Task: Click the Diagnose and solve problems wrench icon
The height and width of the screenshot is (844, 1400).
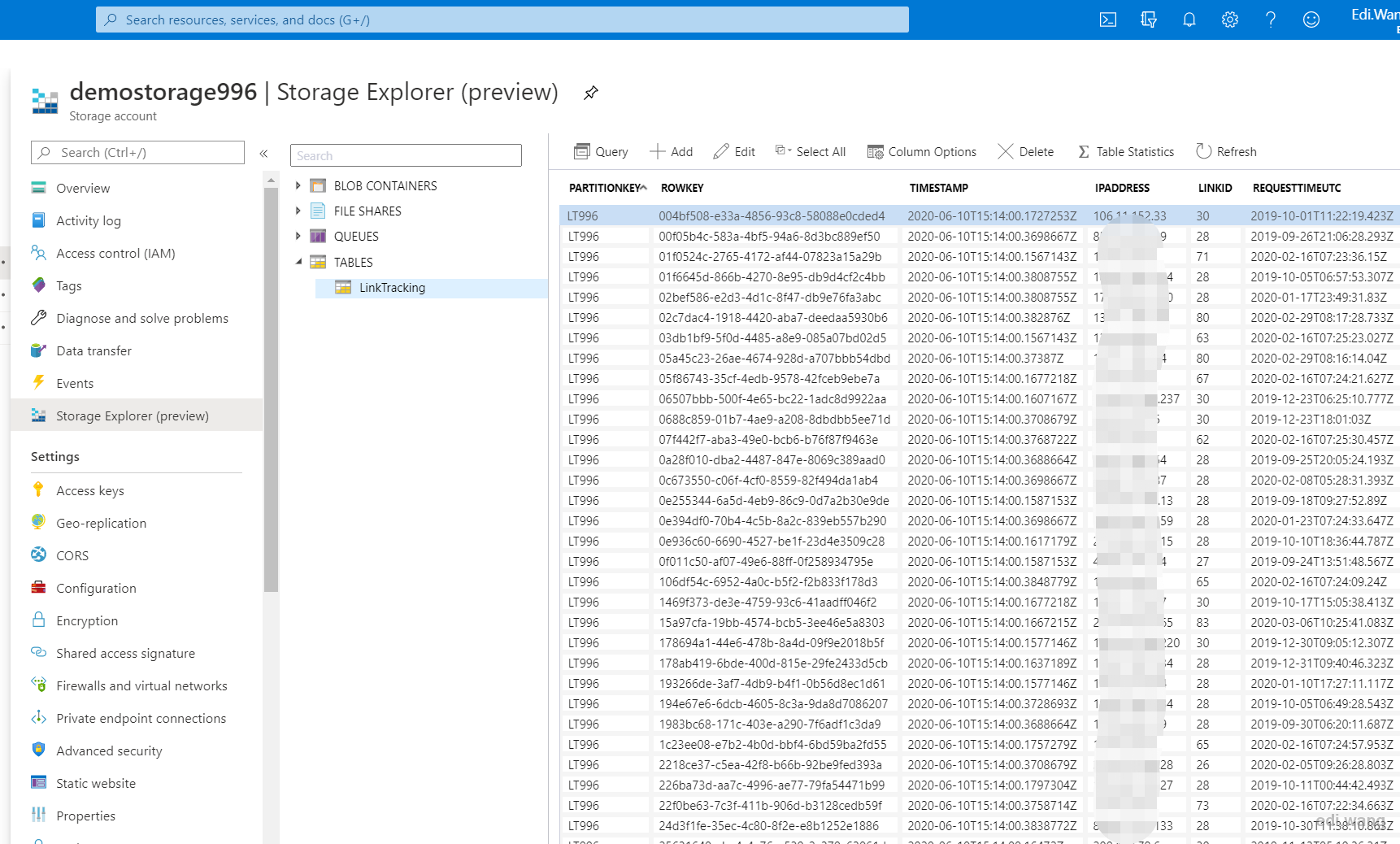Action: (38, 318)
